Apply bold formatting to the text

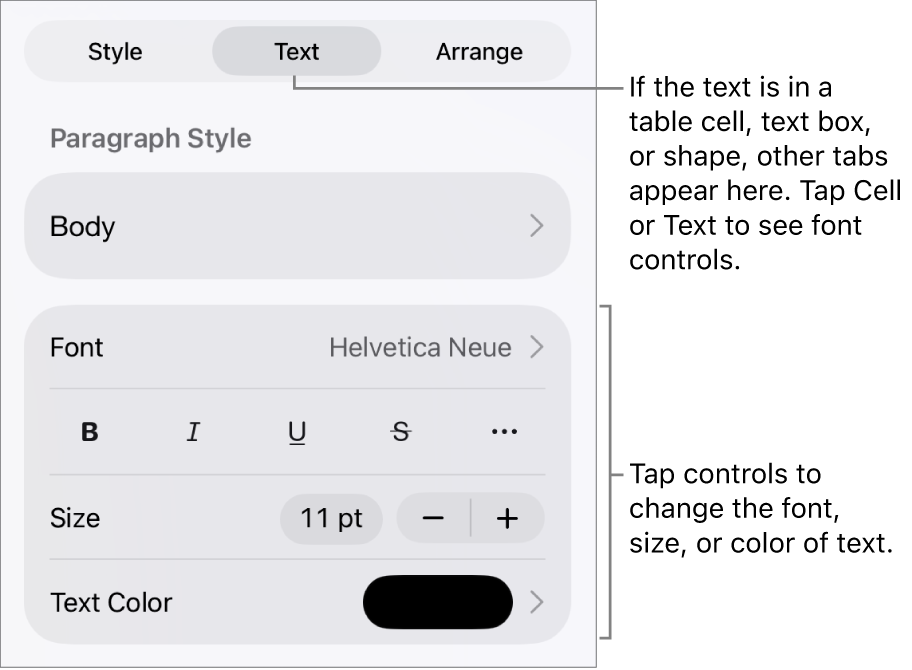click(x=88, y=431)
